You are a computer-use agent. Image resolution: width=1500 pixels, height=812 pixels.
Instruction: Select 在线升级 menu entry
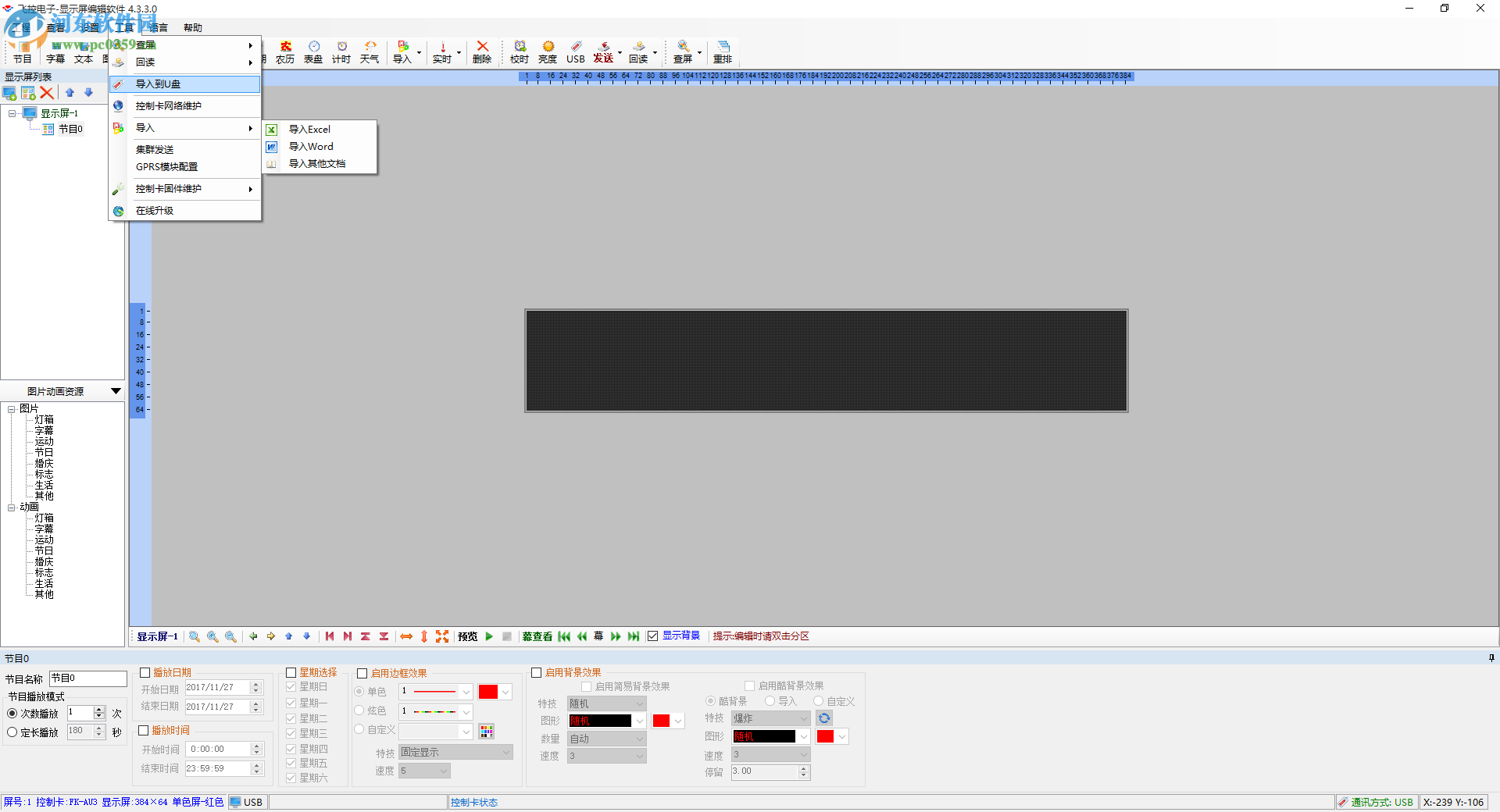pyautogui.click(x=185, y=211)
